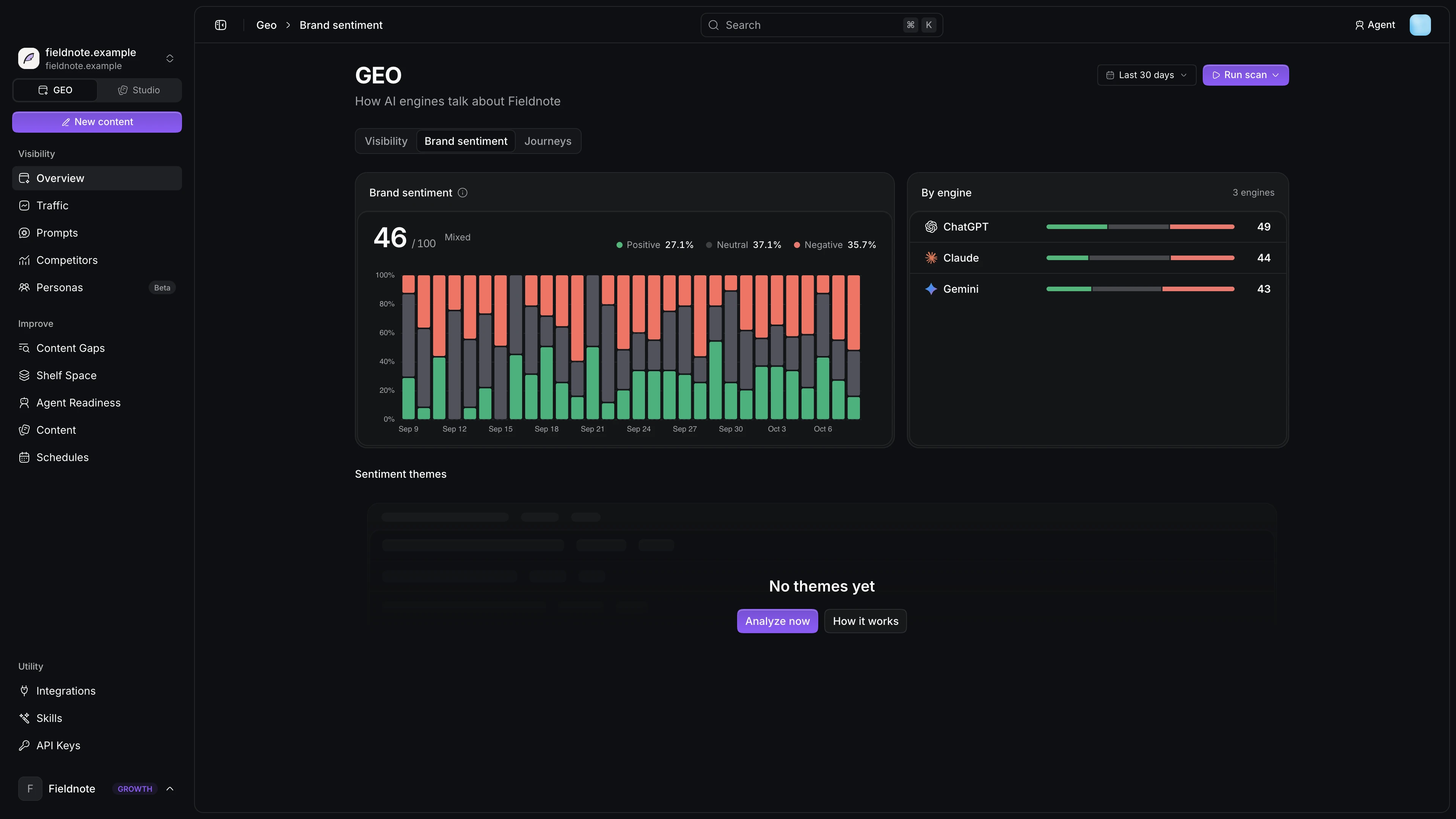The image size is (1456, 819).
Task: Select the Gemini engine row
Action: pos(1098,289)
